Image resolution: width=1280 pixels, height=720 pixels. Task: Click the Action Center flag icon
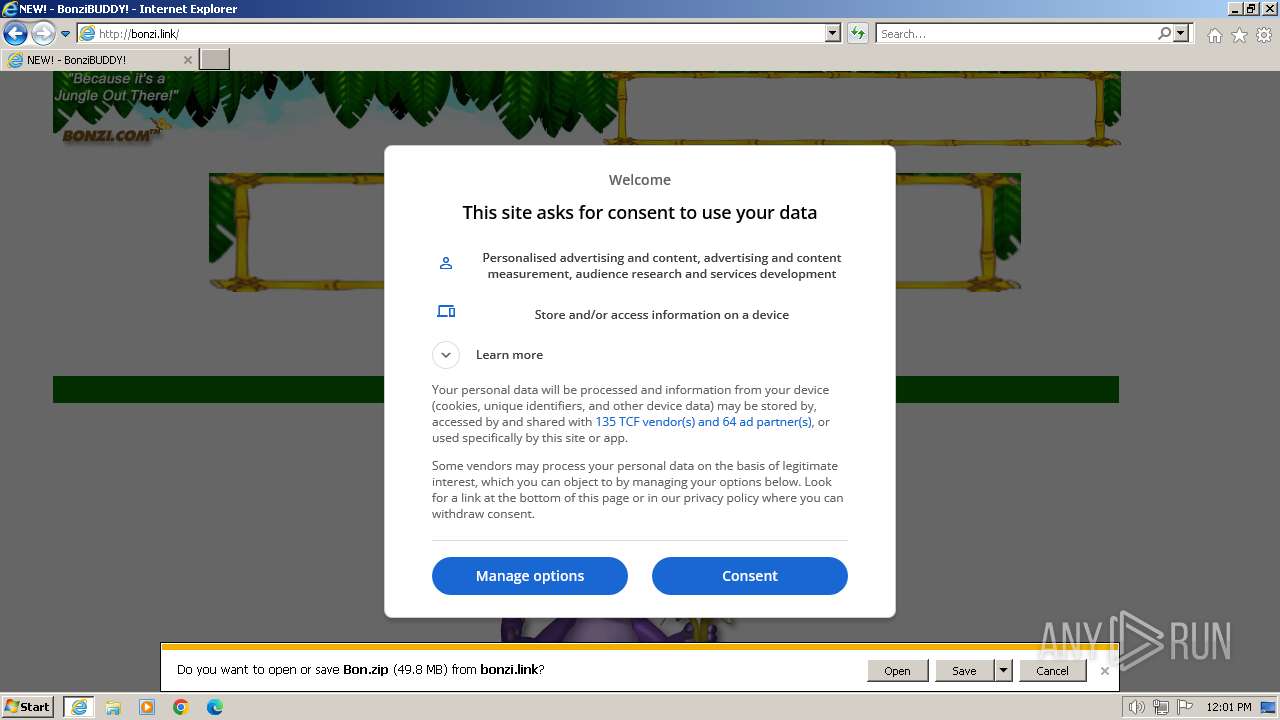point(1184,707)
